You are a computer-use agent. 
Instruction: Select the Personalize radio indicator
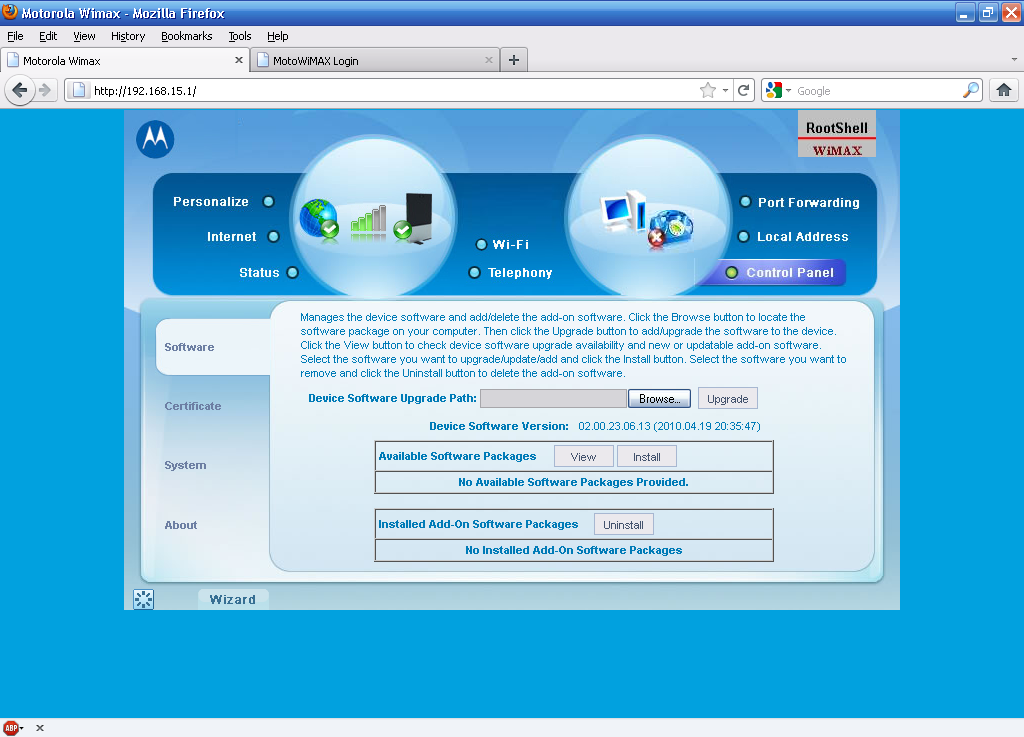(268, 202)
